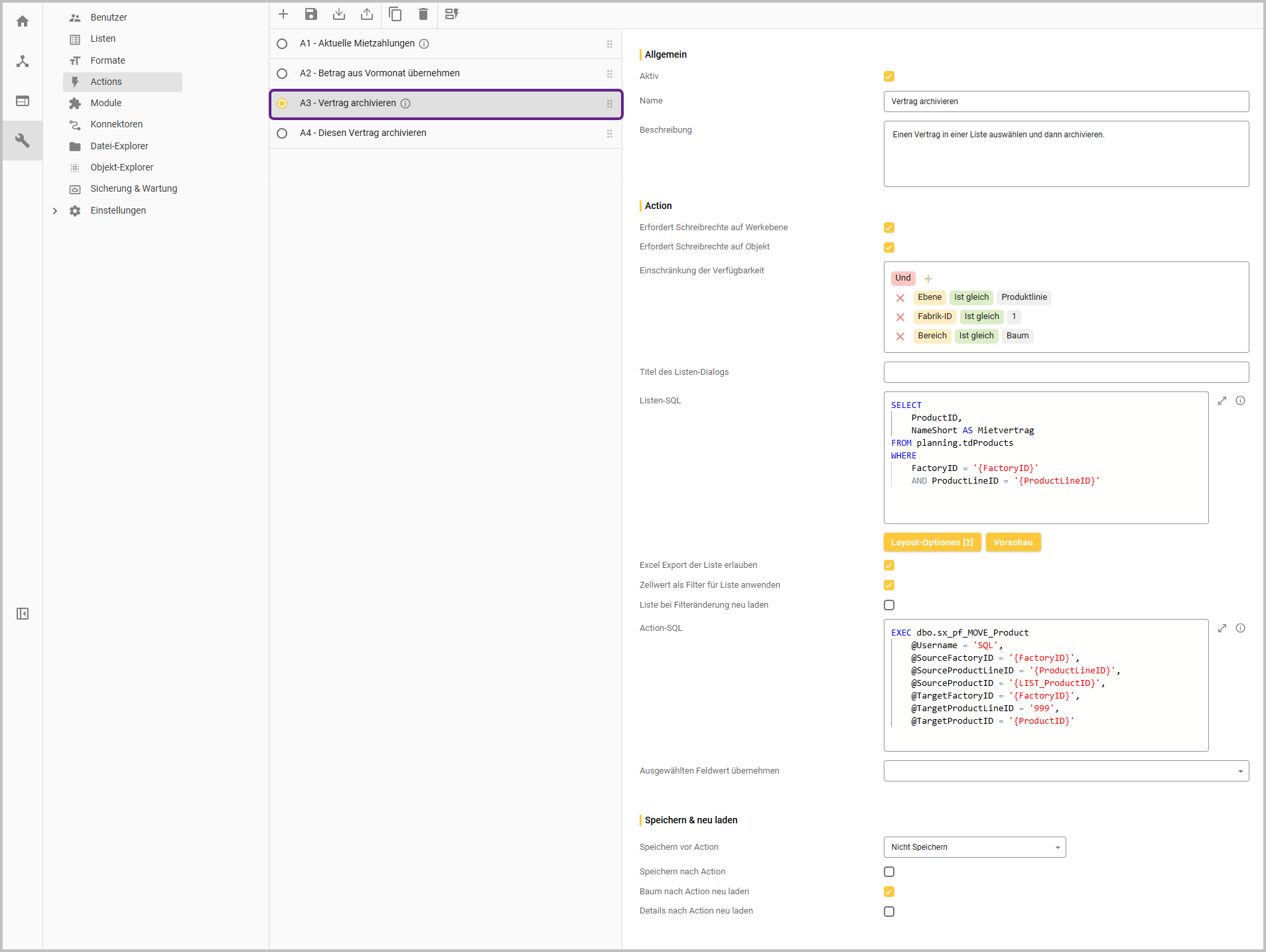
Task: Add a new condition with green plus
Action: point(928,279)
